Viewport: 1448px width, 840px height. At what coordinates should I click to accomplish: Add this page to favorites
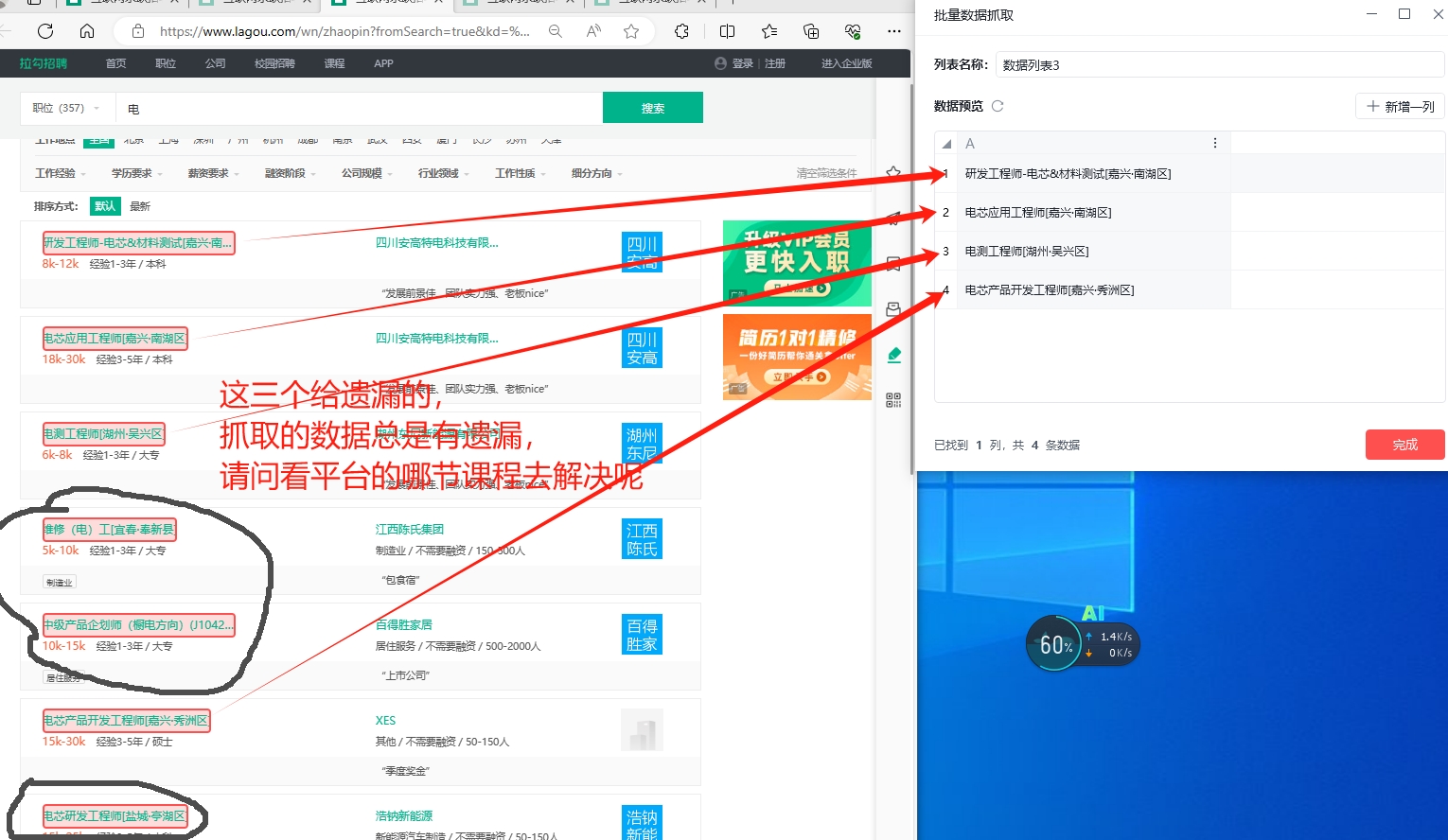(x=631, y=31)
